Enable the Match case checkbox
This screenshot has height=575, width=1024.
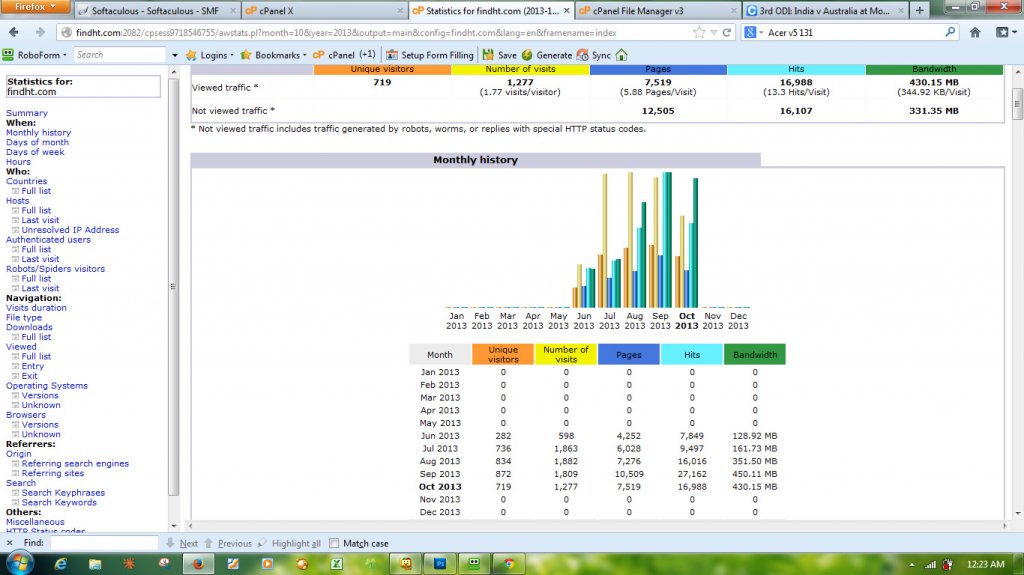[334, 543]
